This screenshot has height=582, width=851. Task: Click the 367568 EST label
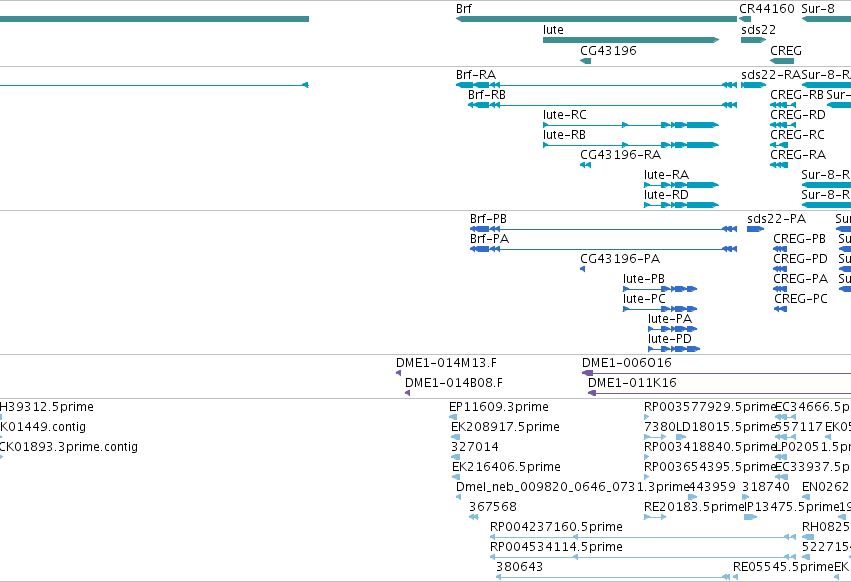493,507
